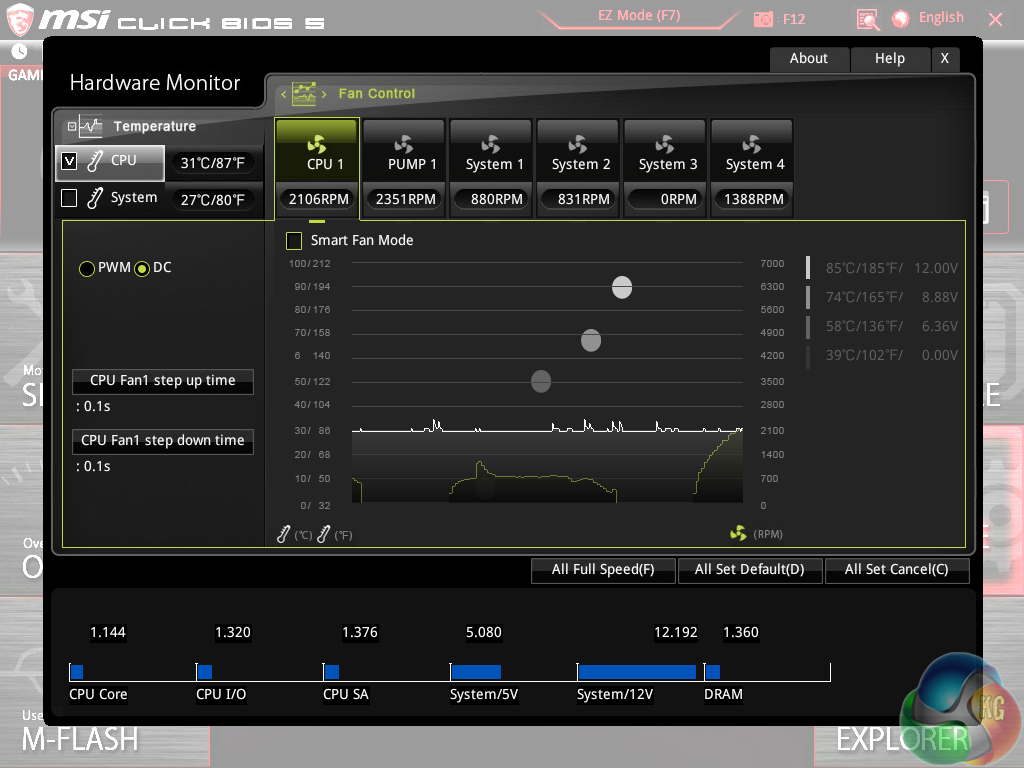This screenshot has width=1024, height=768.
Task: Click the CPU temperature value 31°C/87°F
Action: pyautogui.click(x=213, y=163)
